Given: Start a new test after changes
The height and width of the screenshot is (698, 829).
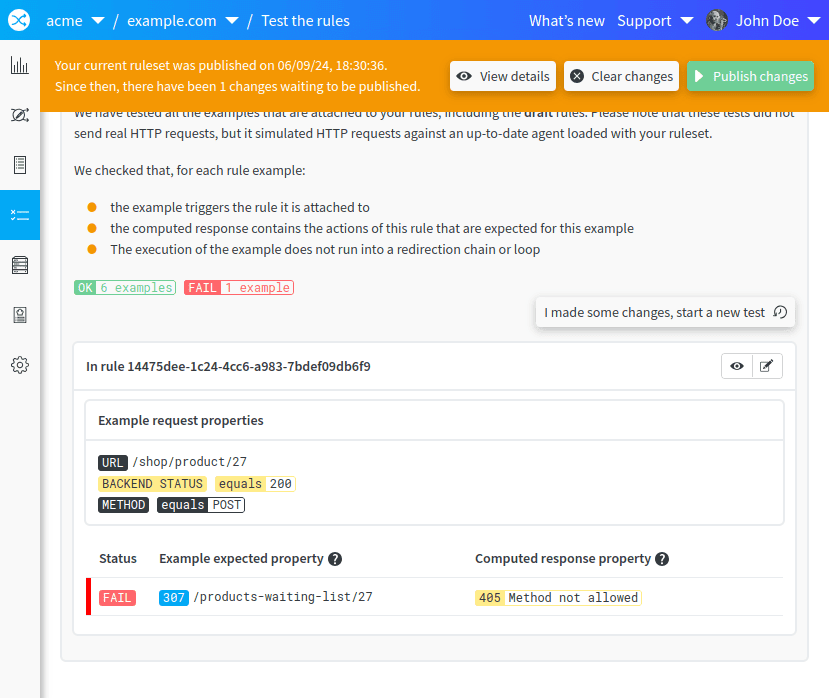Looking at the screenshot, I should coord(665,313).
